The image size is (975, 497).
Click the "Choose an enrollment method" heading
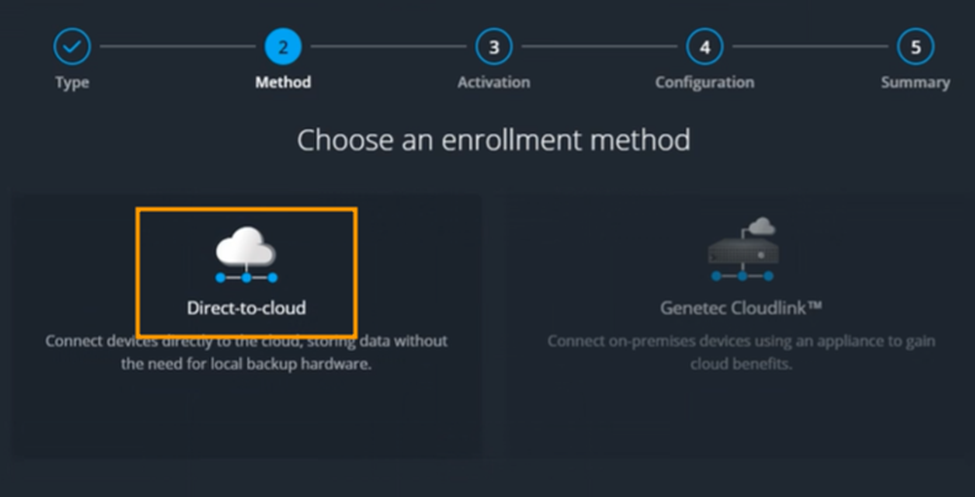coord(493,139)
